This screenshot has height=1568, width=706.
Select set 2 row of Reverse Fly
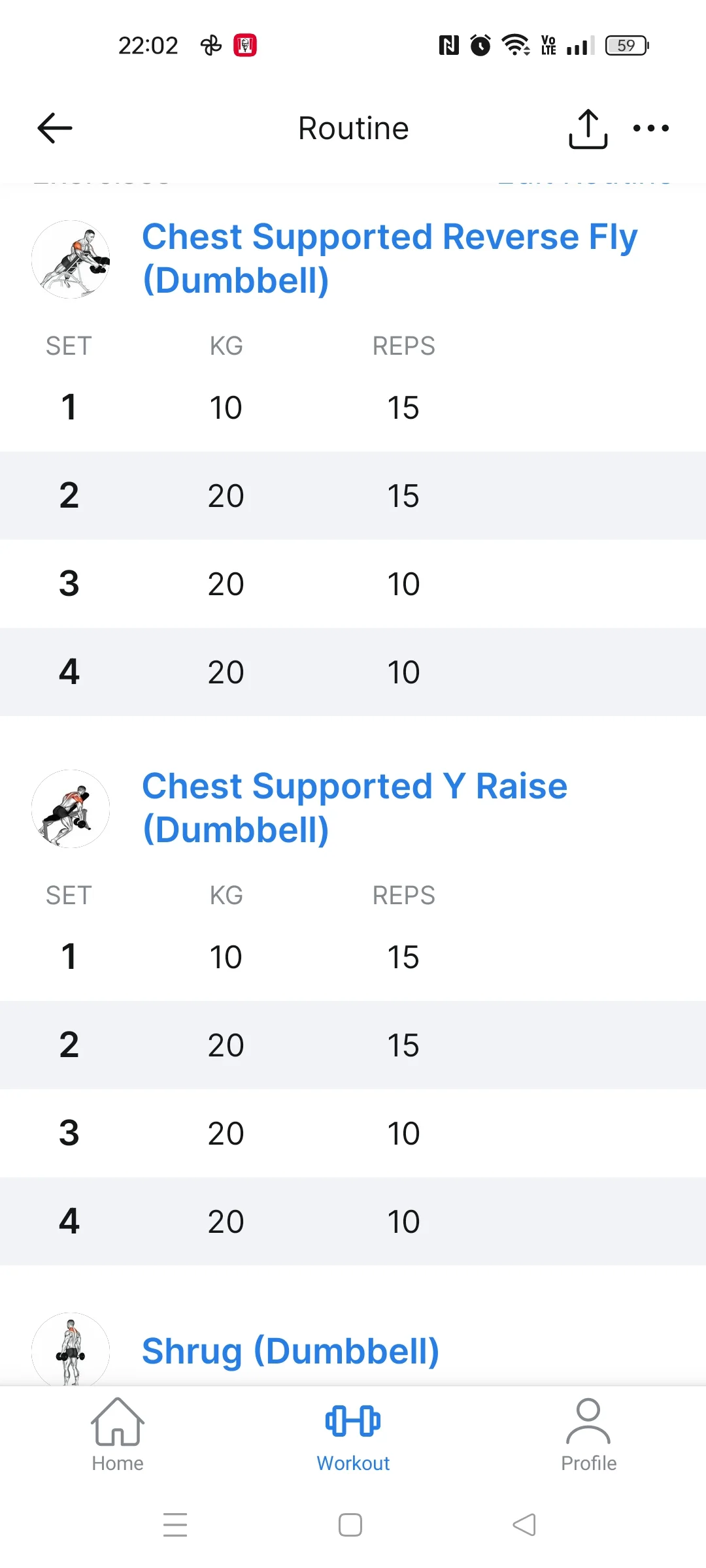pos(353,496)
